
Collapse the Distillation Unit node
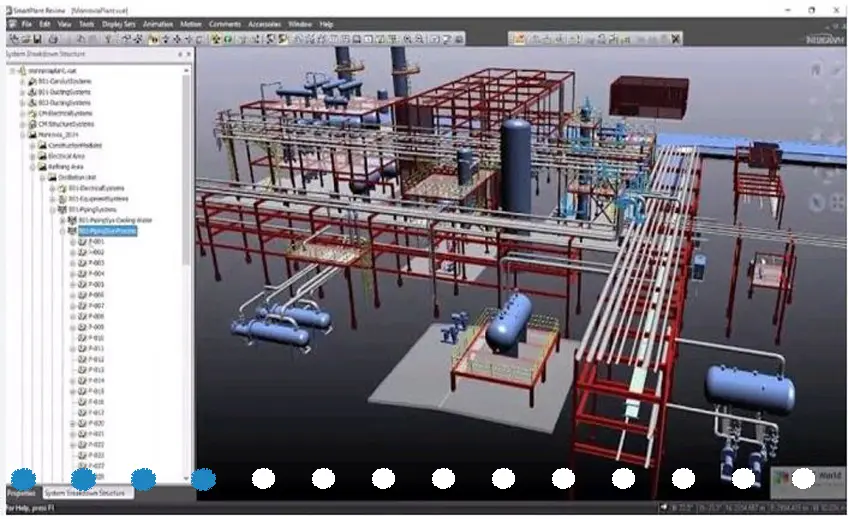[42, 178]
